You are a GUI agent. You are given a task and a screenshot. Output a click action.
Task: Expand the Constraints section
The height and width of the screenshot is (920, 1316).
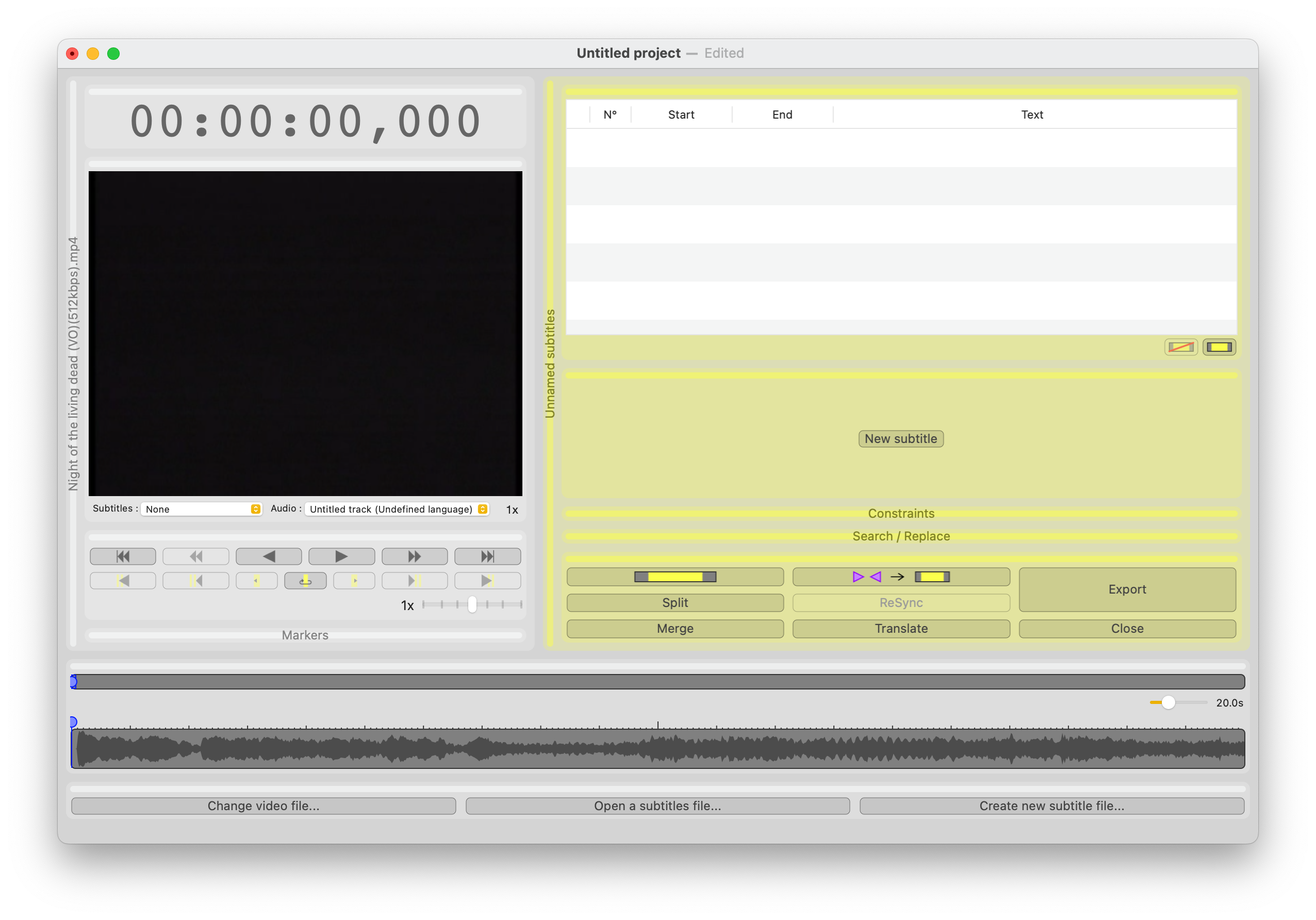900,513
